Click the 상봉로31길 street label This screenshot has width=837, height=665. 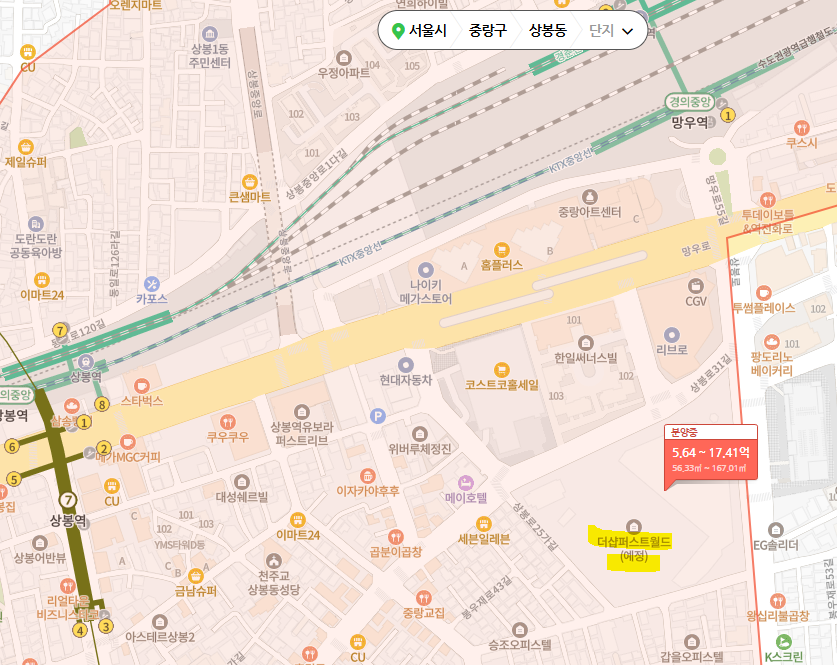pyautogui.click(x=710, y=373)
